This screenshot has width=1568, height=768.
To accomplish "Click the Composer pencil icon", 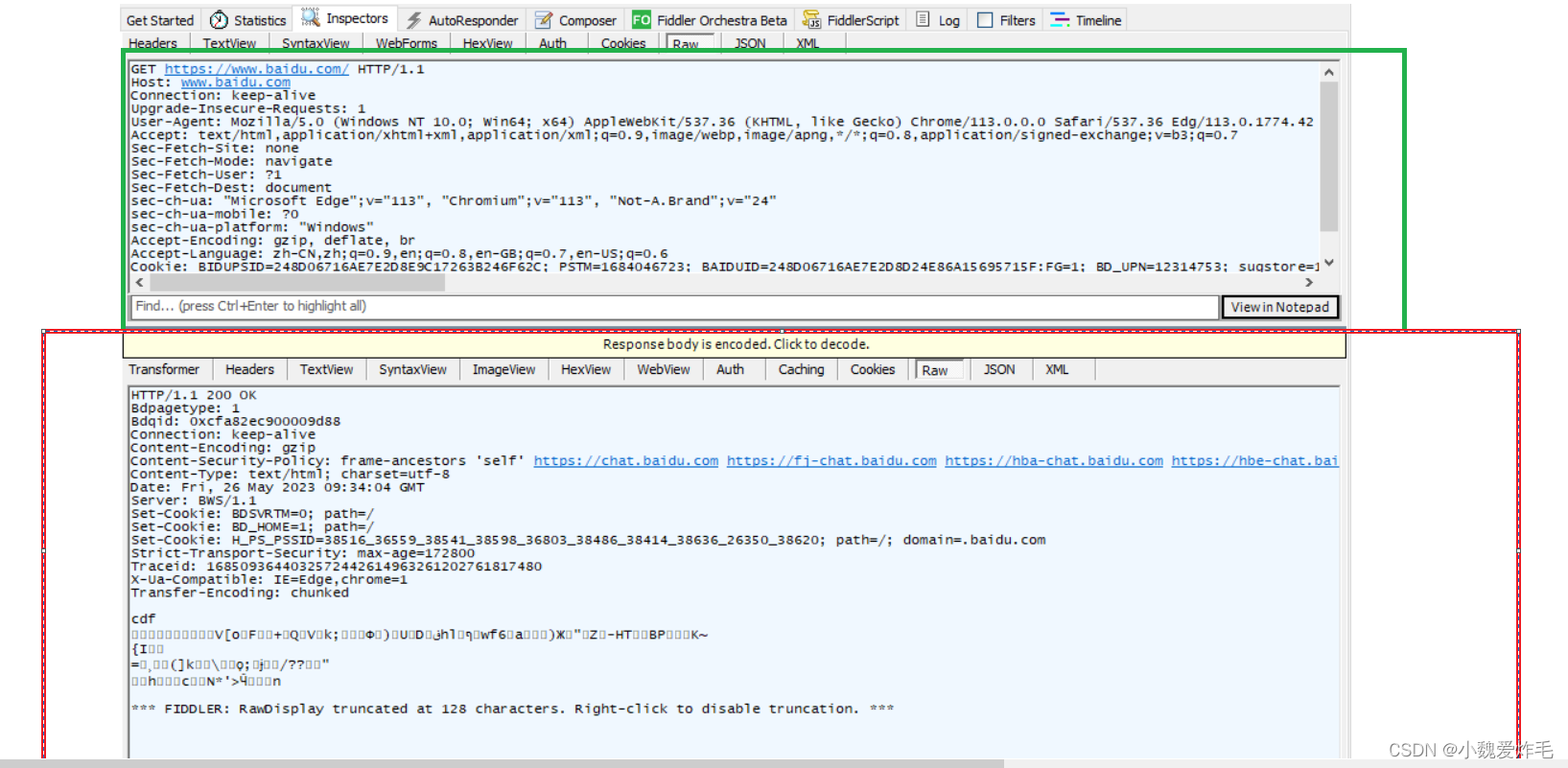I will click(544, 20).
